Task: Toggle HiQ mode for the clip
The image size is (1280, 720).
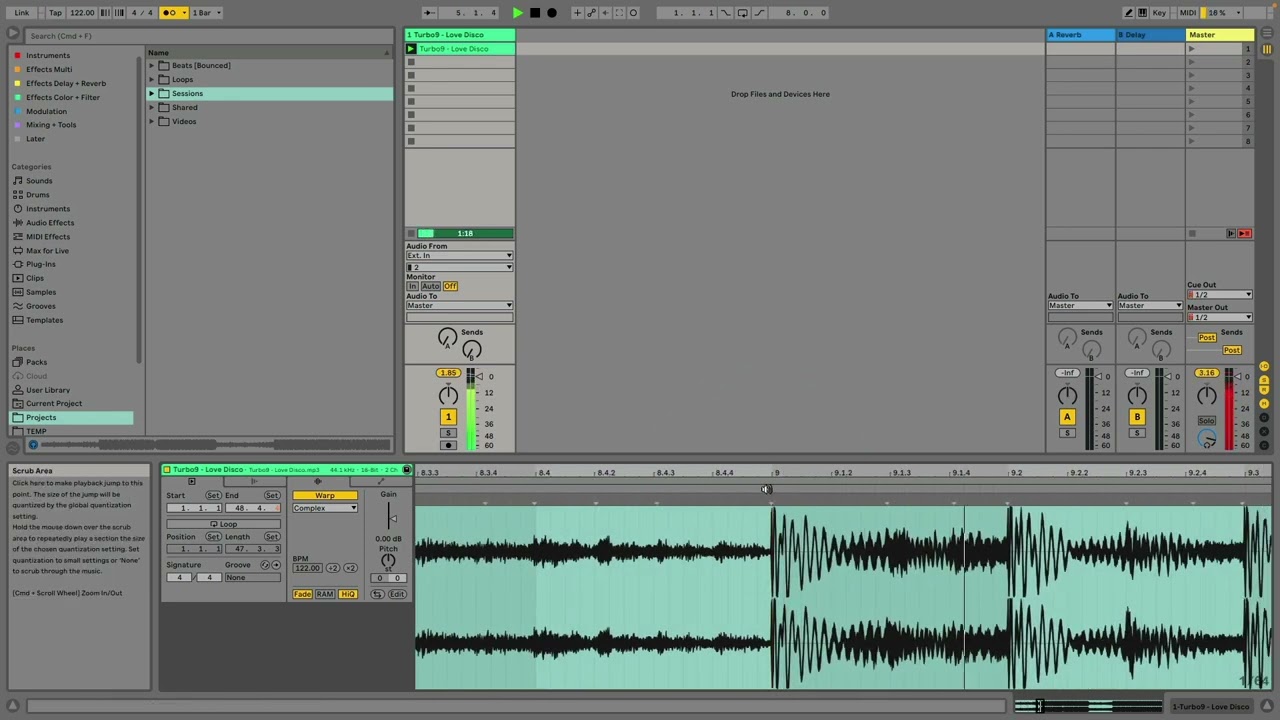Action: tap(348, 594)
